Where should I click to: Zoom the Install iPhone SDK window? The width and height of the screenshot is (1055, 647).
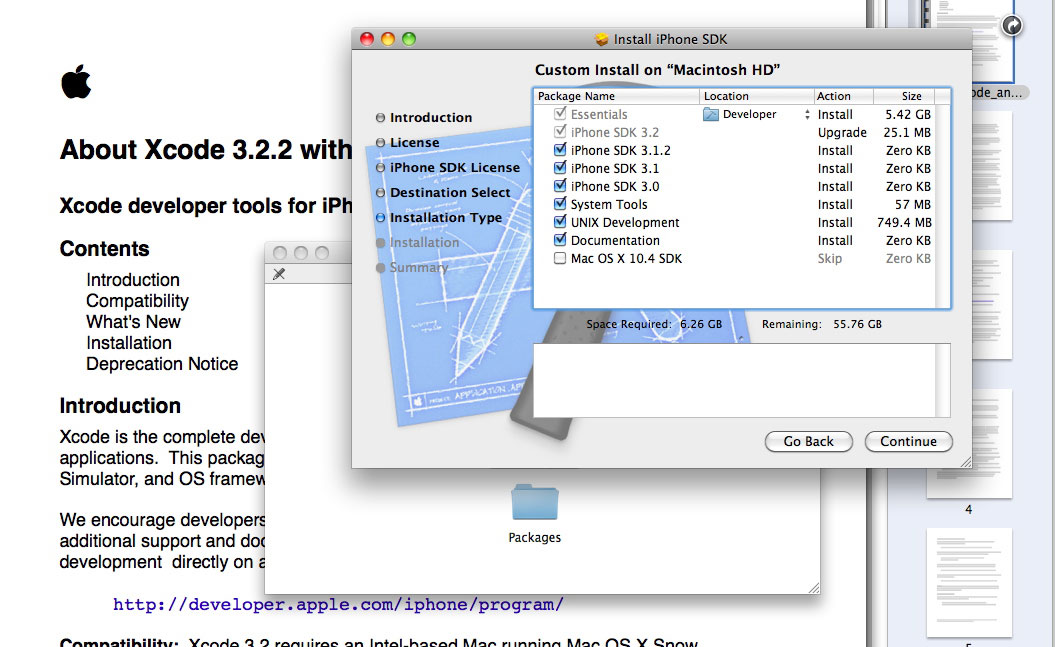coord(408,39)
